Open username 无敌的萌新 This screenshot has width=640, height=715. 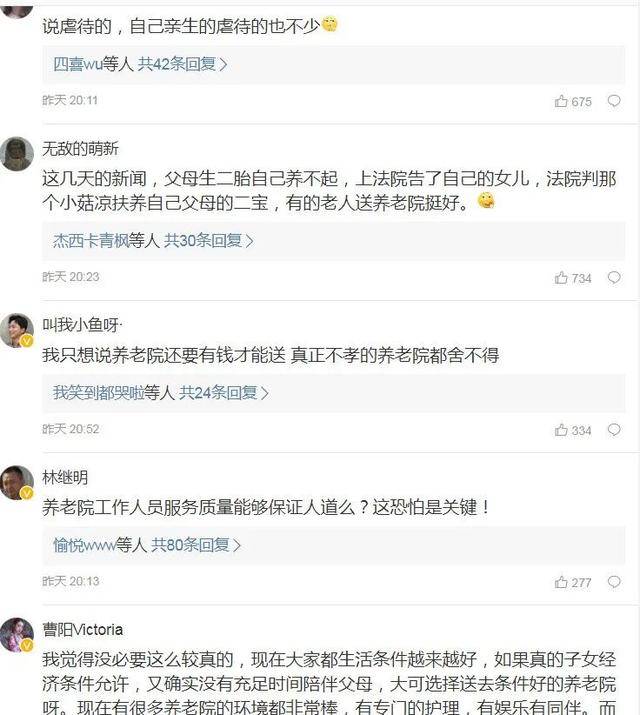[80, 149]
